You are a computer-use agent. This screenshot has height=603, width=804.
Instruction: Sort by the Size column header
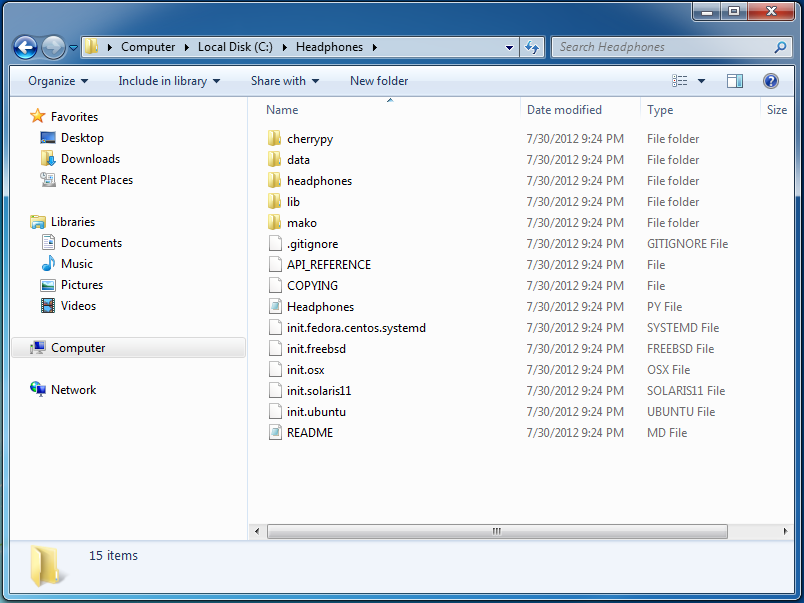click(777, 110)
